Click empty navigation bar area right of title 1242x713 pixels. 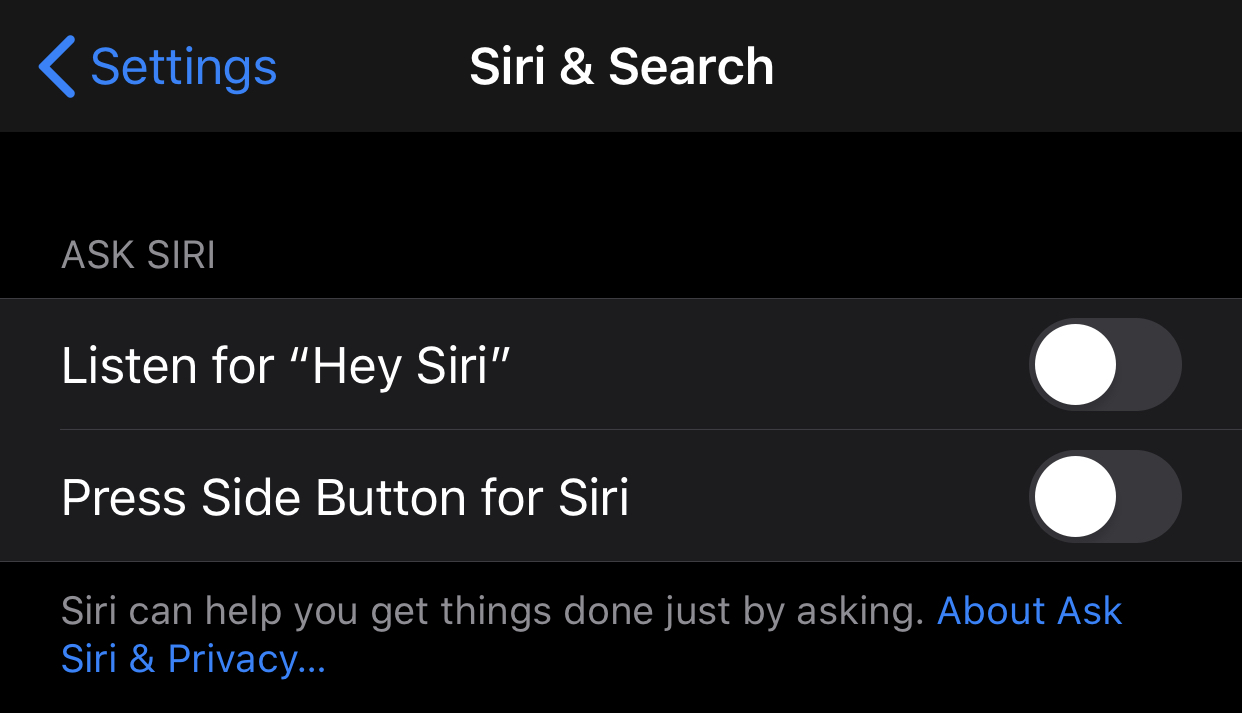[x=1000, y=67]
